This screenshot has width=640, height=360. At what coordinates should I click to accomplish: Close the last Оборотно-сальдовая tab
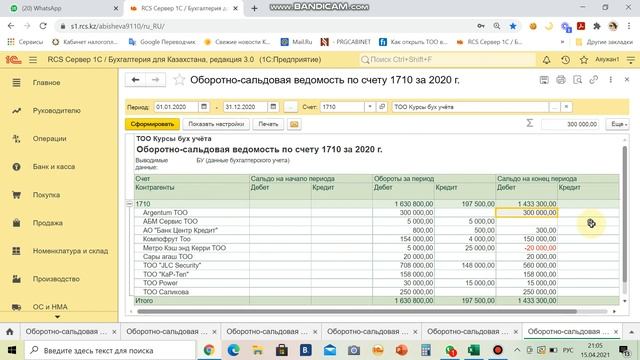pyautogui.click(x=616, y=332)
